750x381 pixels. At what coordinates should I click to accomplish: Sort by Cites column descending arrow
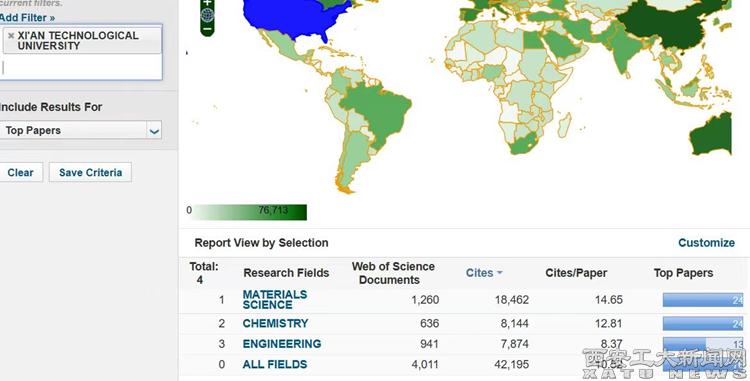tap(499, 273)
